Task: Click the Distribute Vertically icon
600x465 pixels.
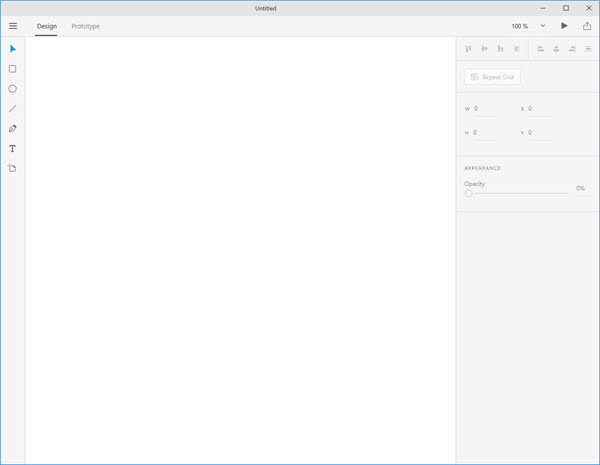Action: 517,49
